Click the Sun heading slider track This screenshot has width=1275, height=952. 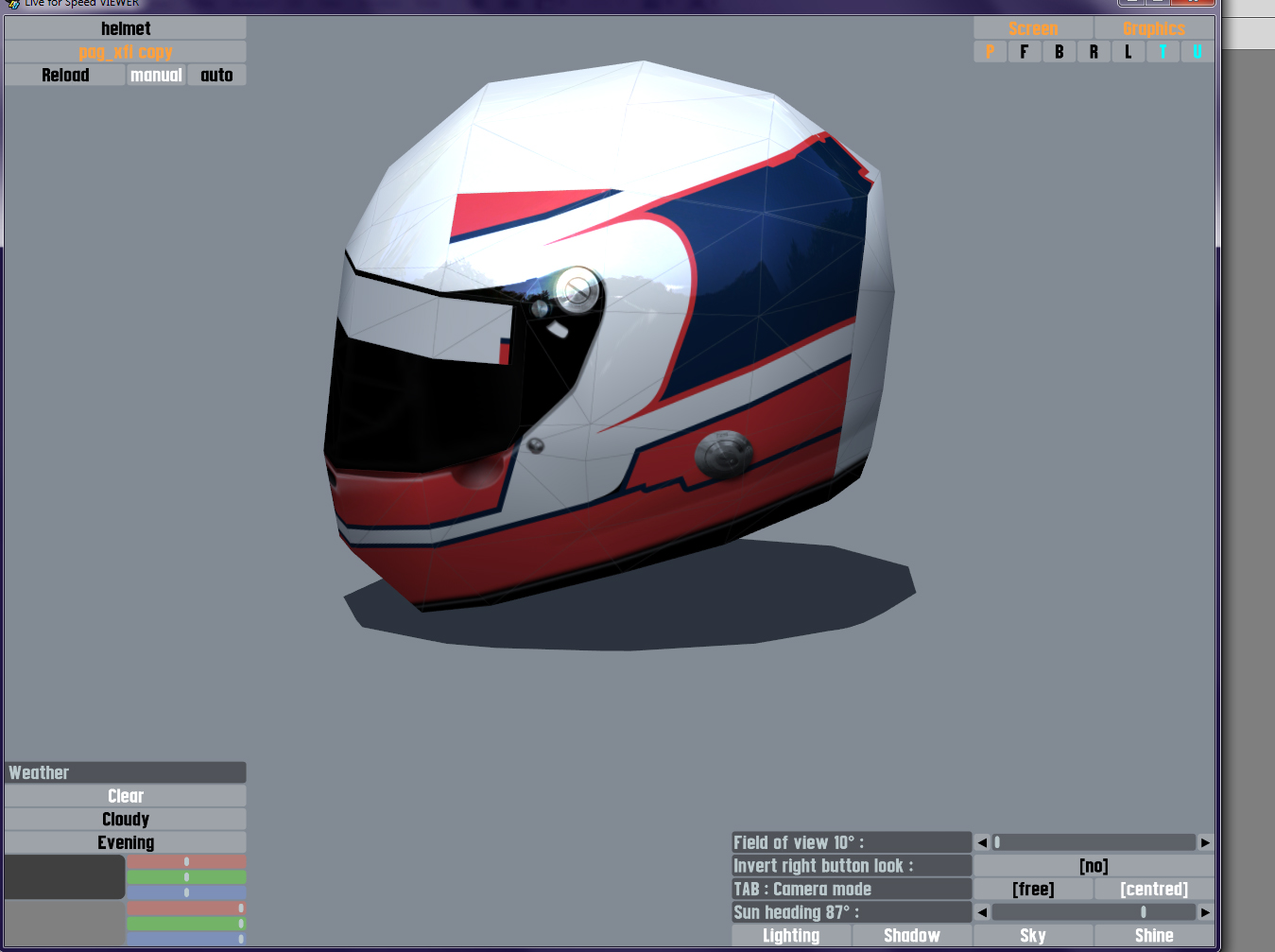pos(1094,912)
